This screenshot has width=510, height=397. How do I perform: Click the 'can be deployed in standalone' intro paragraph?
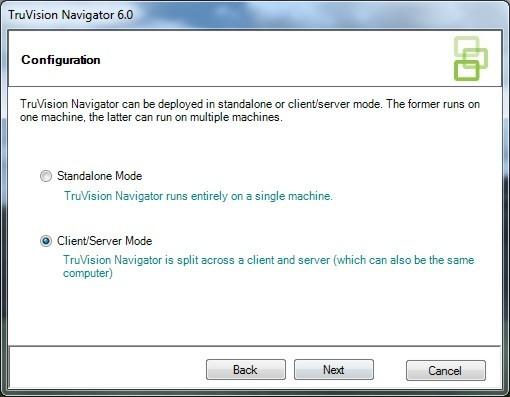pos(250,110)
